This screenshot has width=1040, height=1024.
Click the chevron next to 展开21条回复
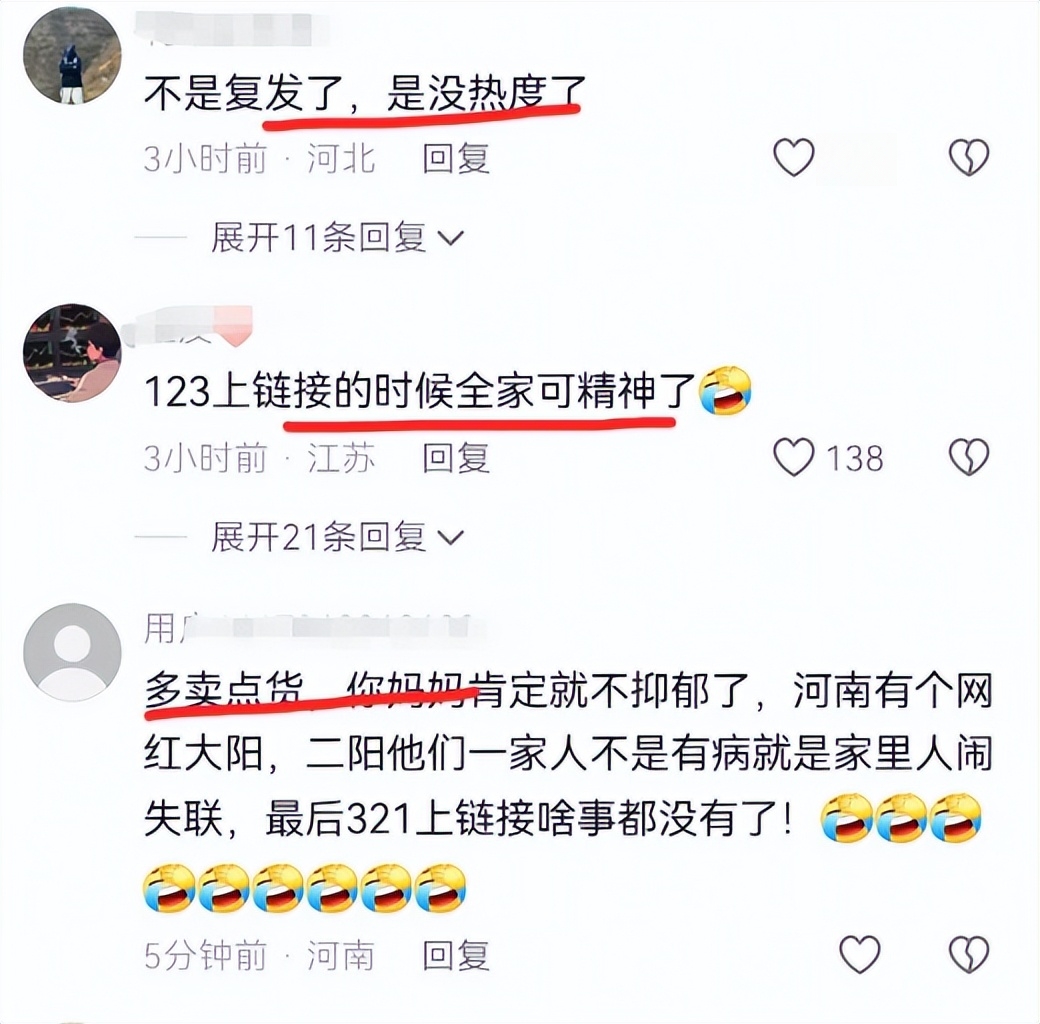451,537
